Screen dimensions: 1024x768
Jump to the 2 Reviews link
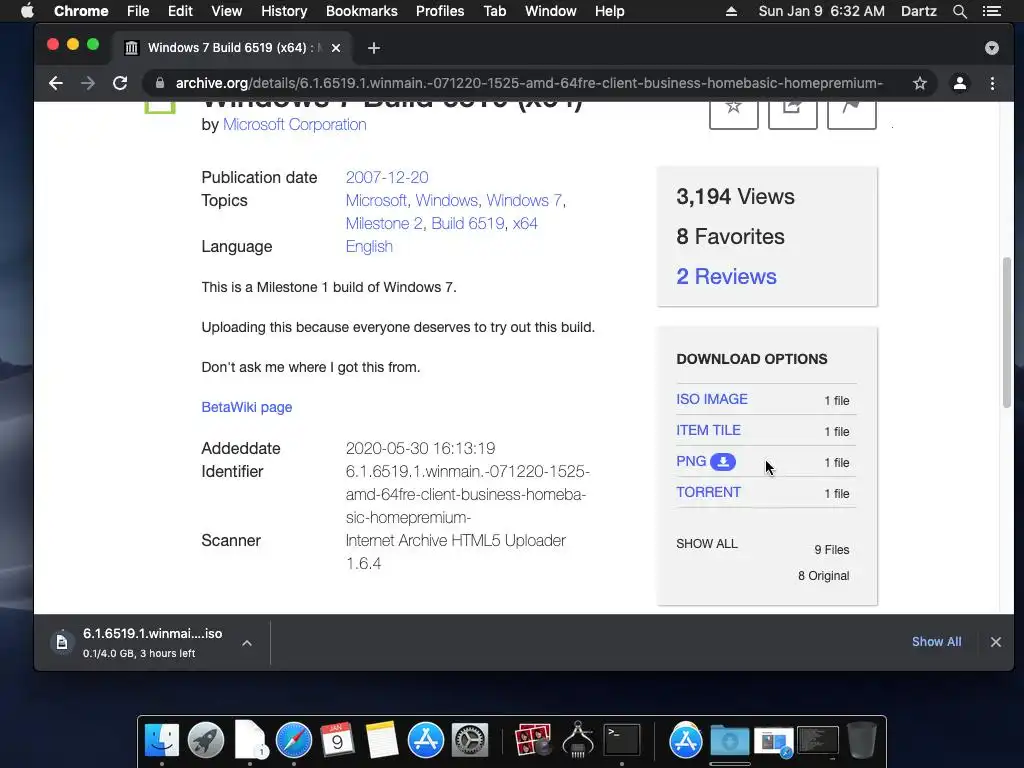(726, 276)
